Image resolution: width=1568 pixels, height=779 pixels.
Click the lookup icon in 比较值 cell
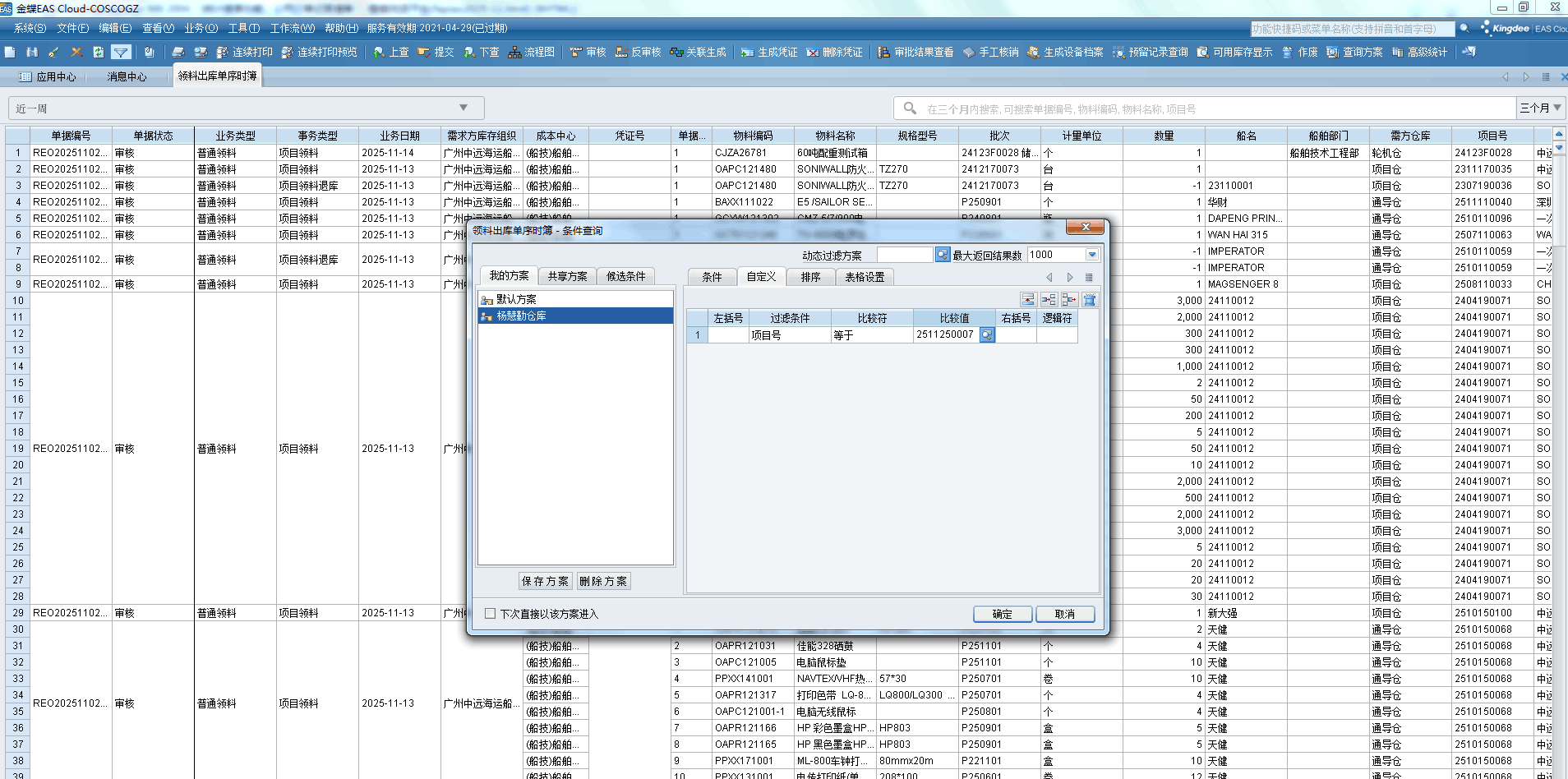[987, 335]
